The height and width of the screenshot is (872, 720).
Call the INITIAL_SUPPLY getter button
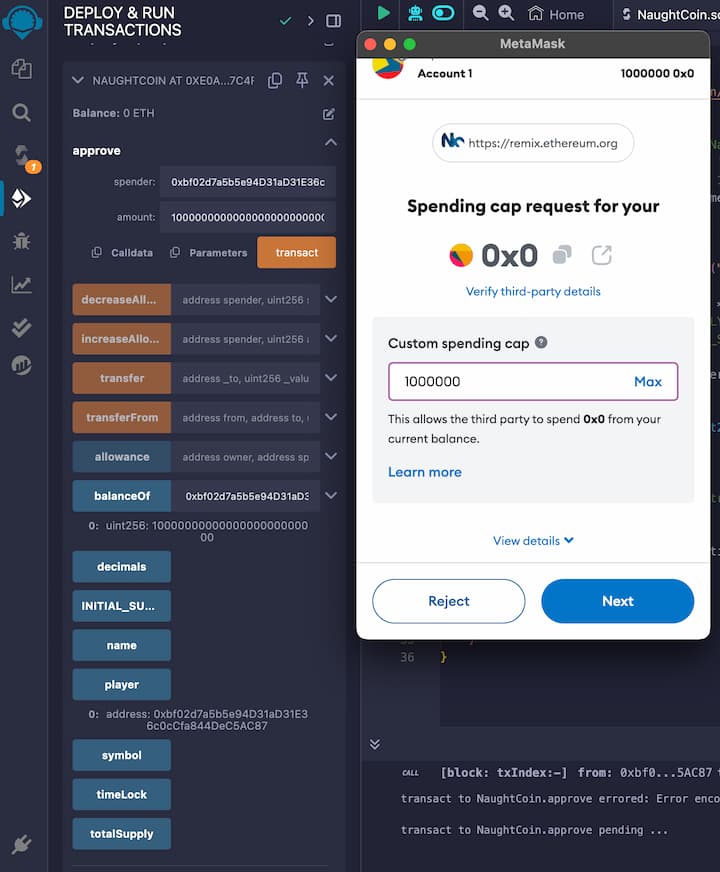(122, 606)
